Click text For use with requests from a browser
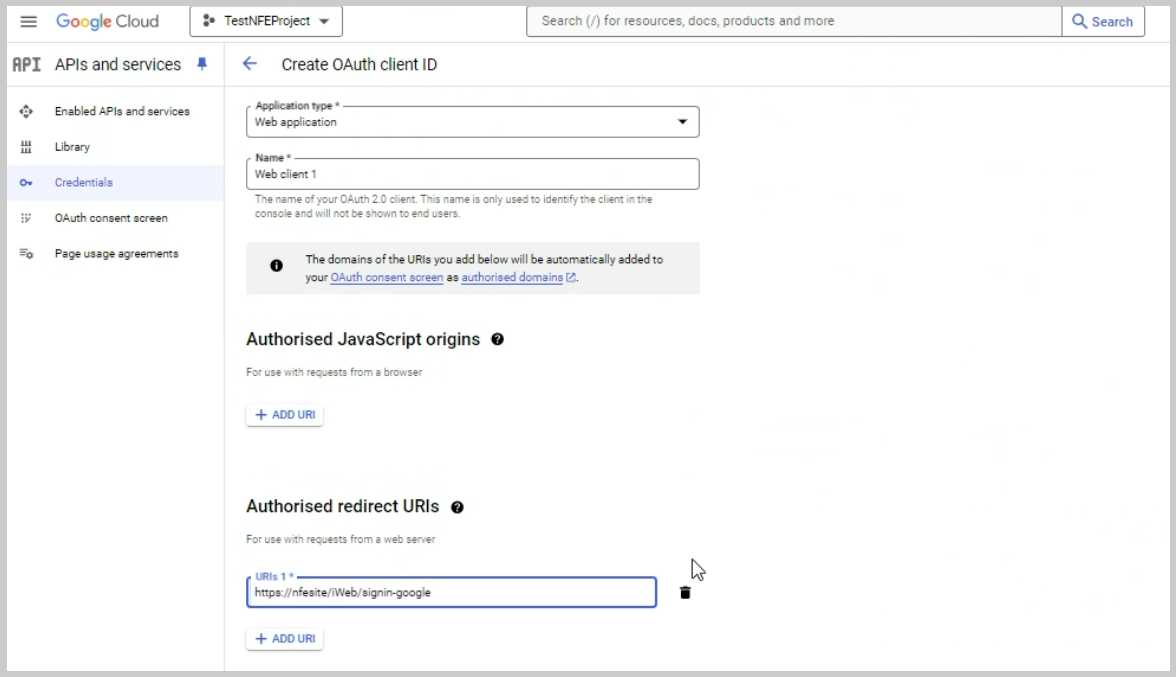This screenshot has height=677, width=1176. pos(334,372)
